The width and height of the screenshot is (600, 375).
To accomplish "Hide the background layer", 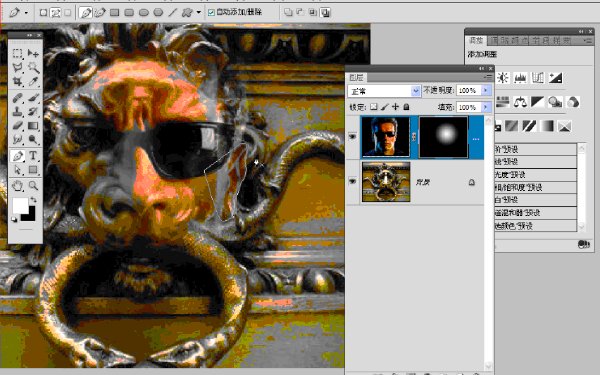I will (352, 181).
